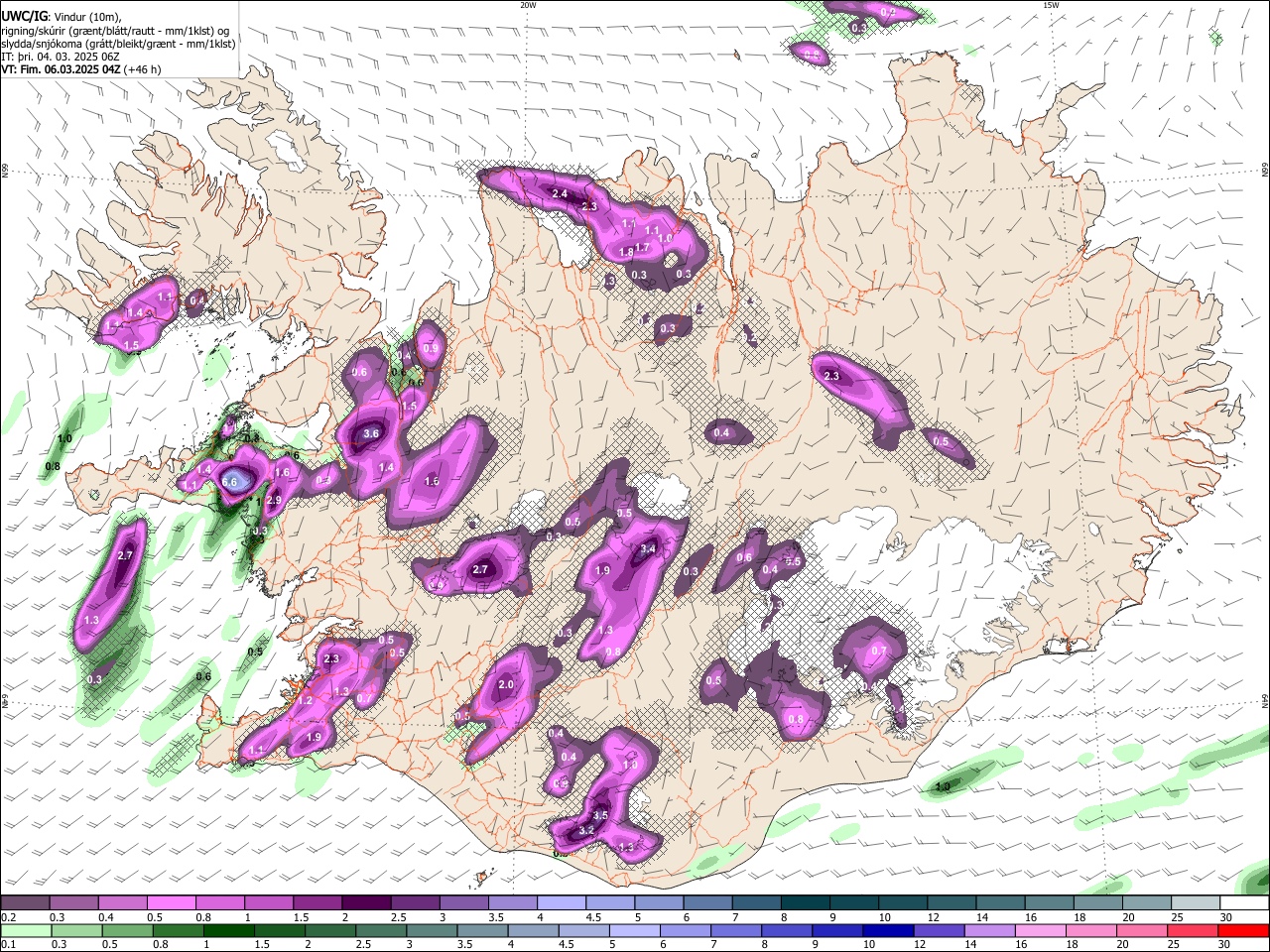Viewport: 1270px width, 952px height.
Task: Click the 'rigning/skúrir' legend description line
Action: (114, 30)
